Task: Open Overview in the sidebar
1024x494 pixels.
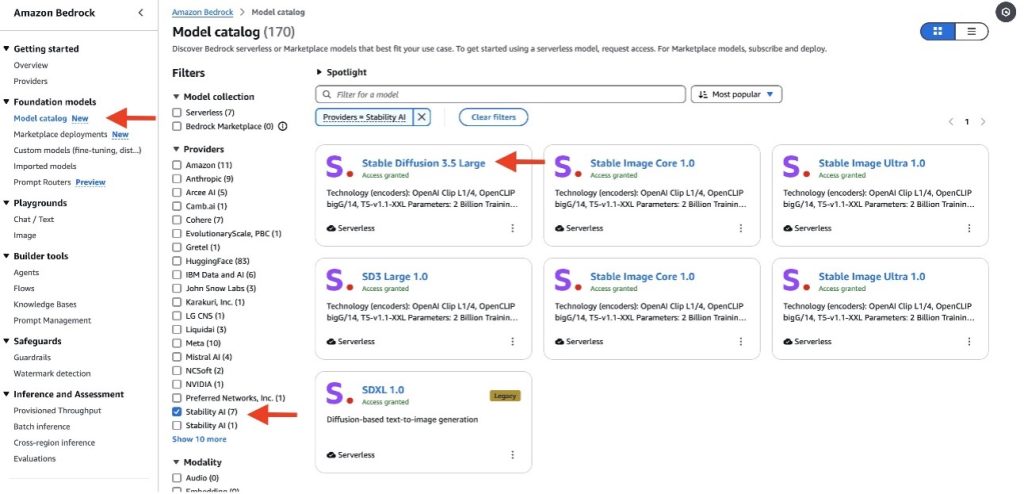Action: tap(31, 65)
